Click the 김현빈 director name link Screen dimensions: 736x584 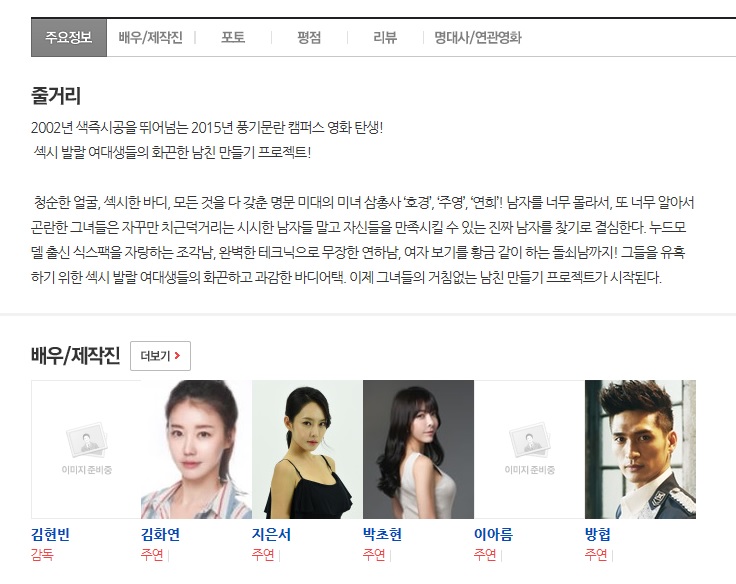coord(51,534)
